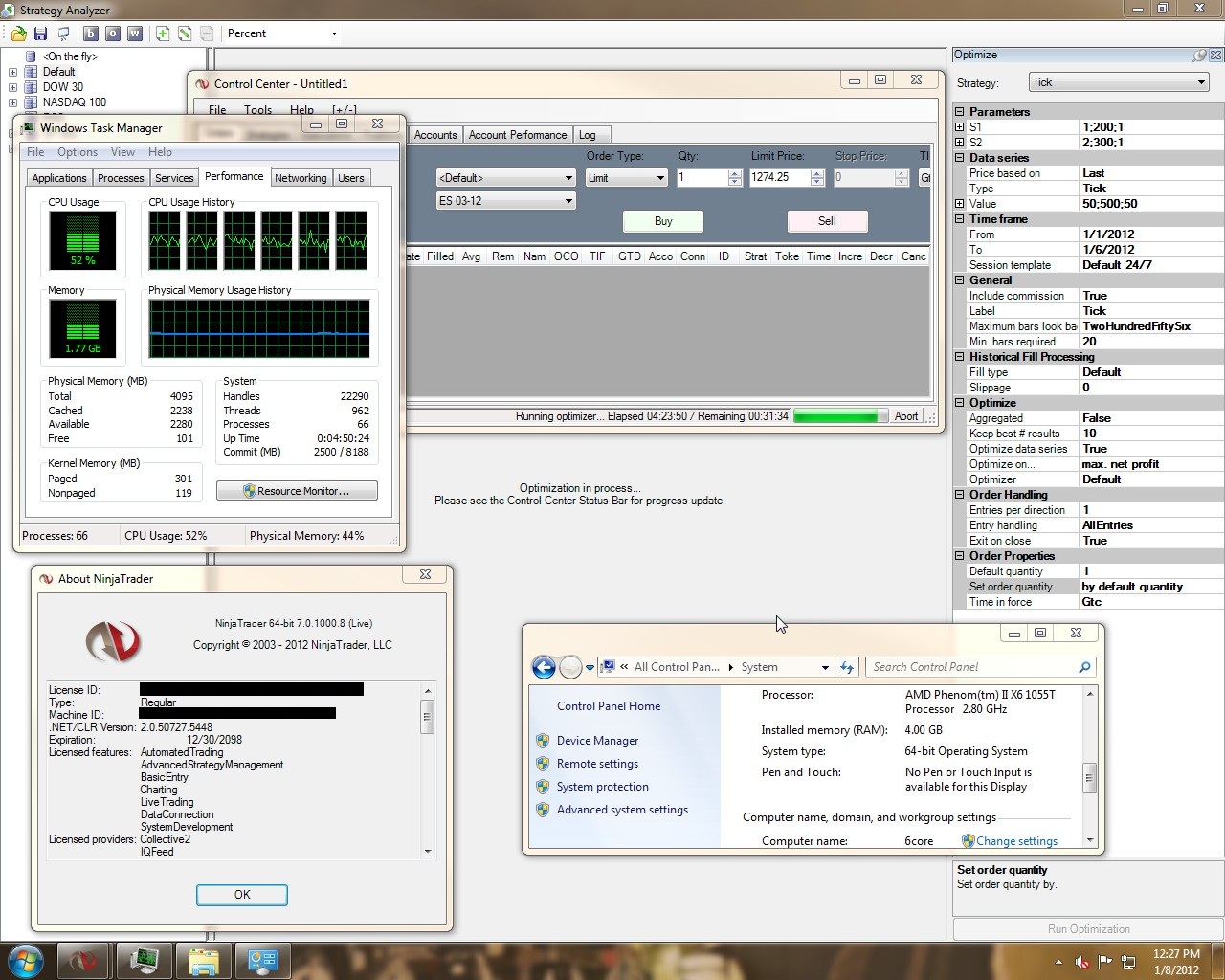Switch to the Processes tab

tap(121, 178)
